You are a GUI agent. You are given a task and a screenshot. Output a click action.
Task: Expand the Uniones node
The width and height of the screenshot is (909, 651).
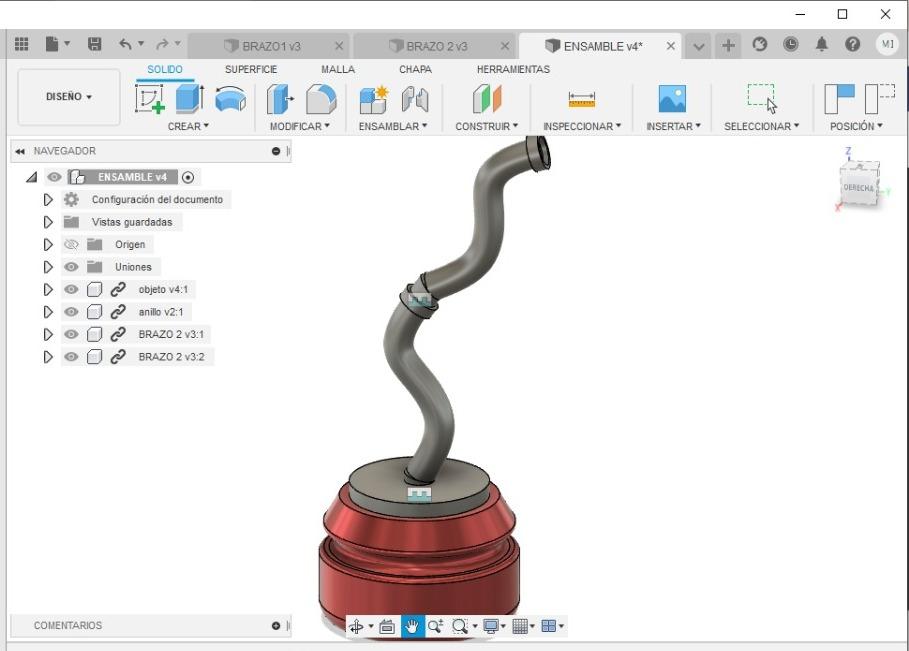pyautogui.click(x=48, y=267)
